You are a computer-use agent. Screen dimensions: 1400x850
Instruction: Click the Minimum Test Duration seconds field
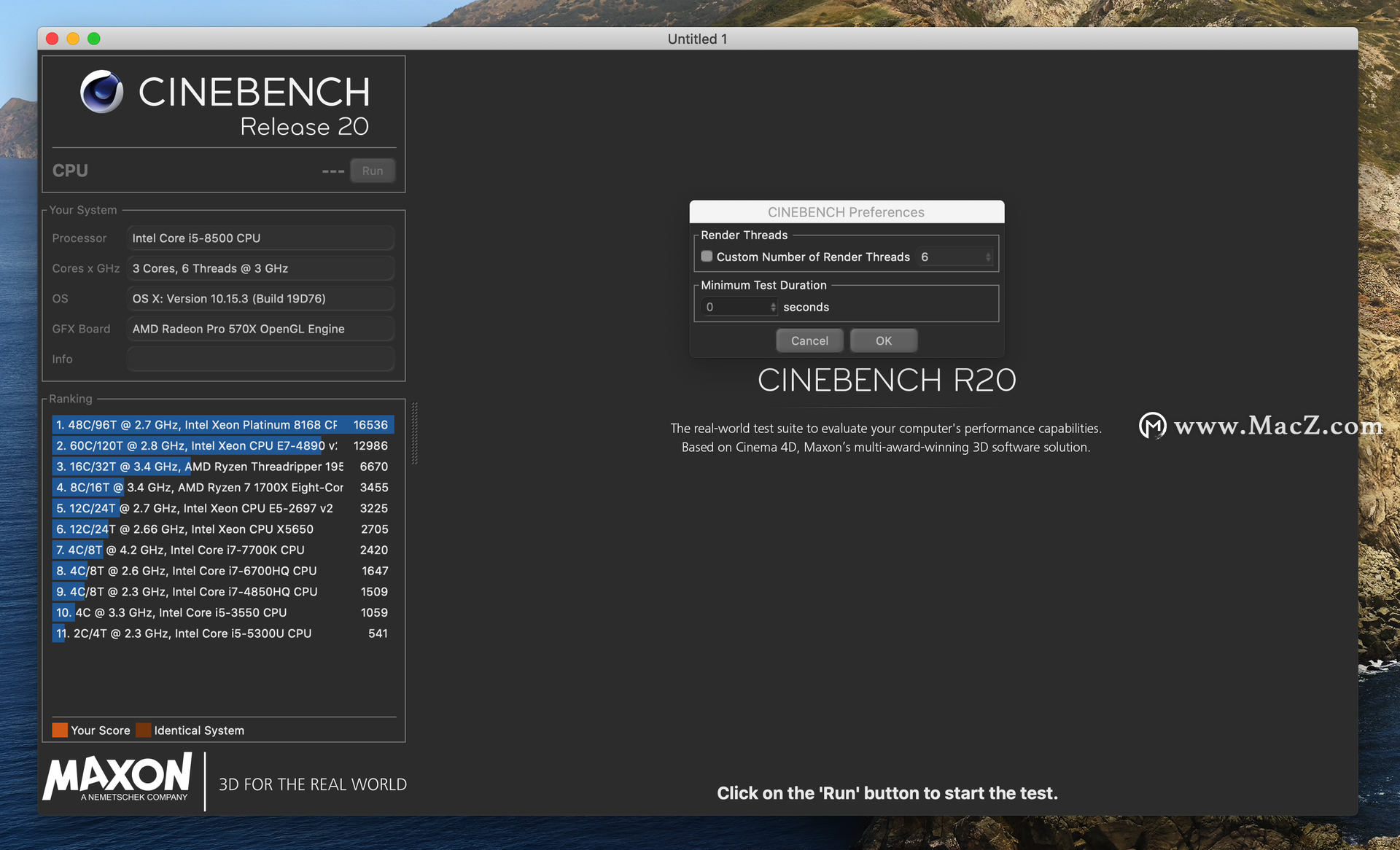[736, 307]
